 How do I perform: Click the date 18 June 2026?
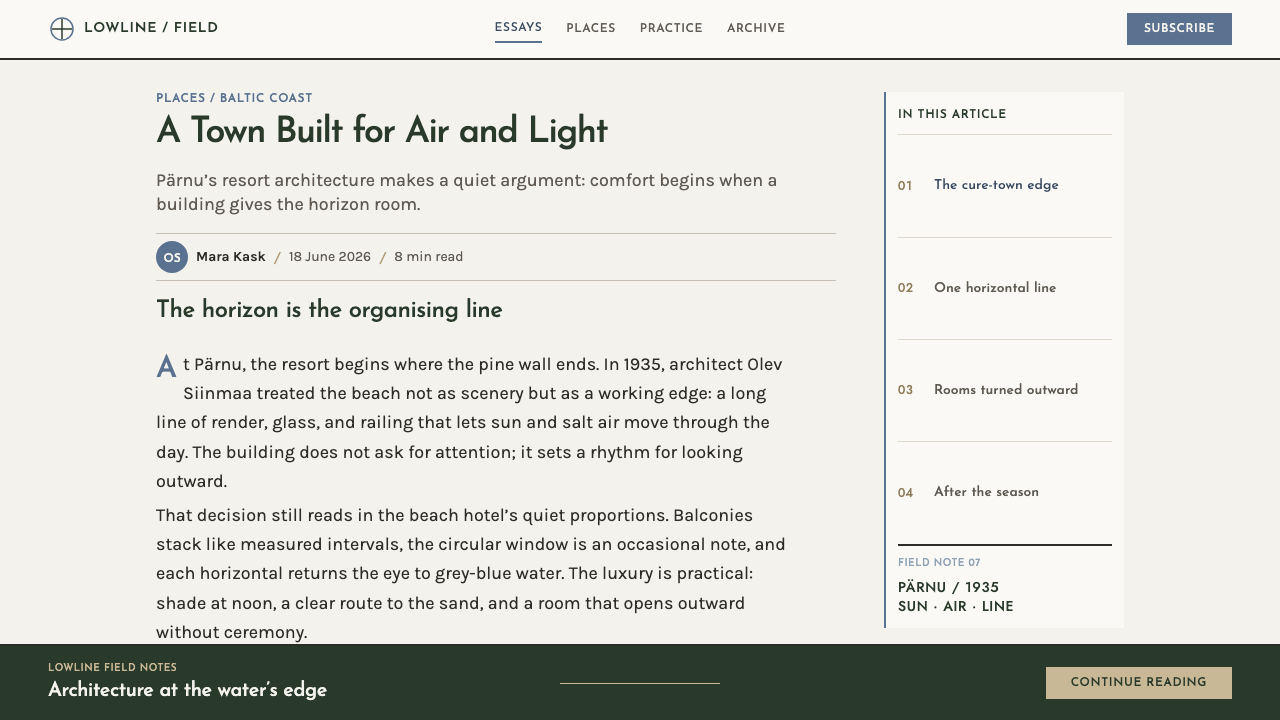click(330, 257)
